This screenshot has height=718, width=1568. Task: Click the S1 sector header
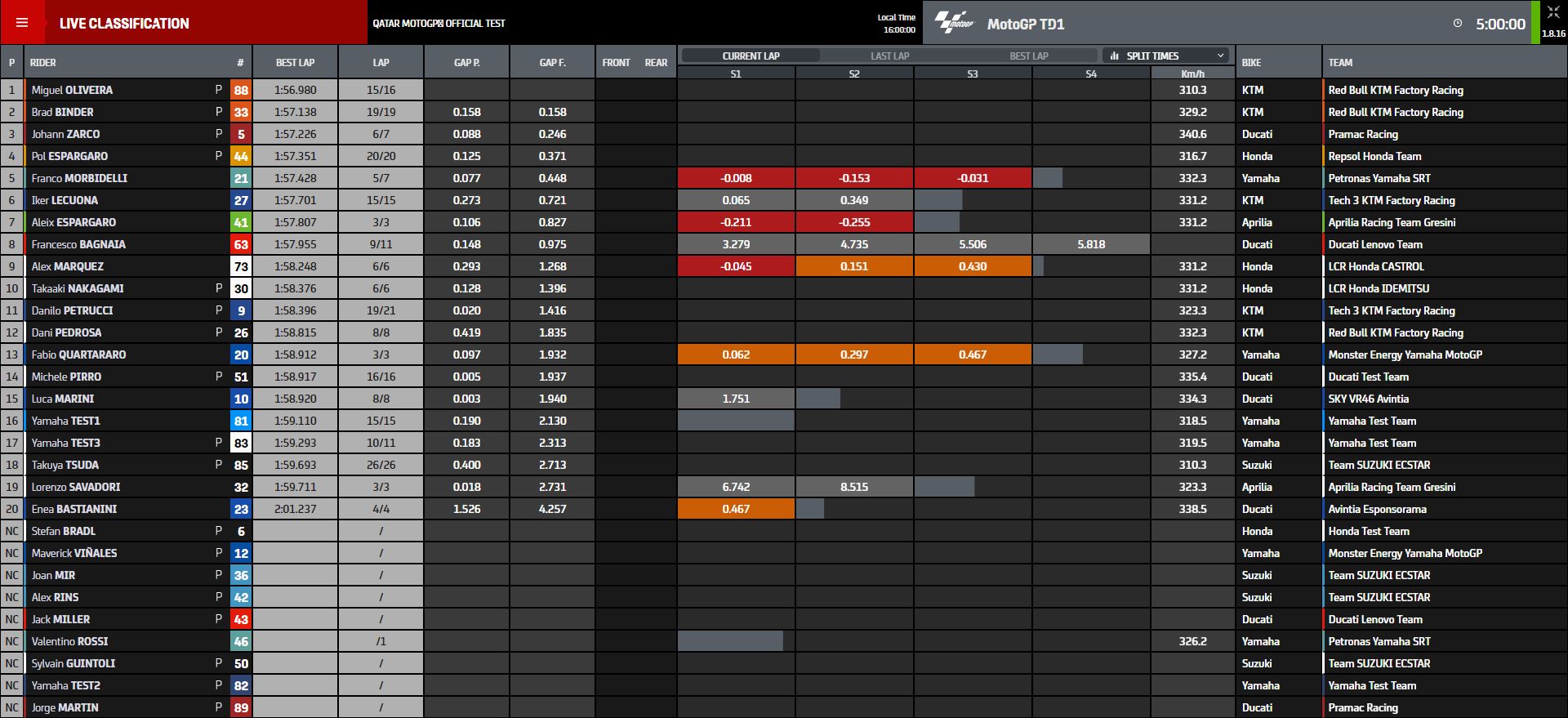pos(736,74)
